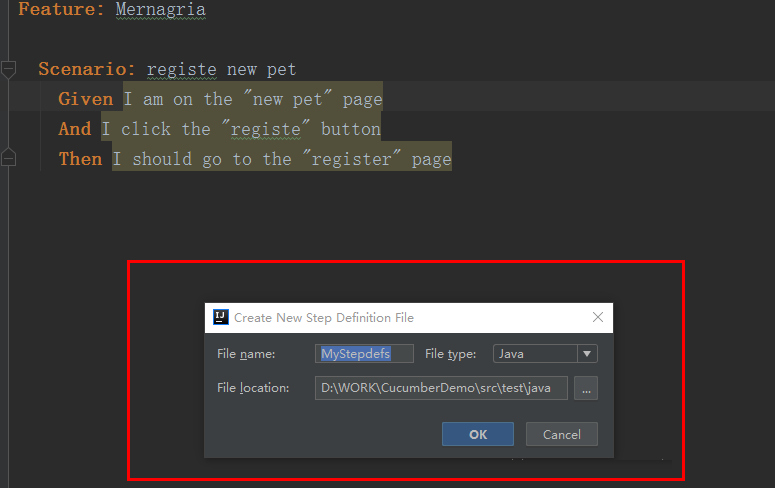Click the 'File location:' label

(253, 388)
